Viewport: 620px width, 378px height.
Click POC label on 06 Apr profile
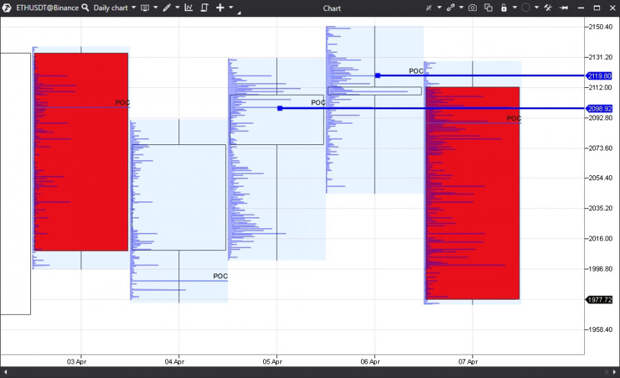coord(416,71)
